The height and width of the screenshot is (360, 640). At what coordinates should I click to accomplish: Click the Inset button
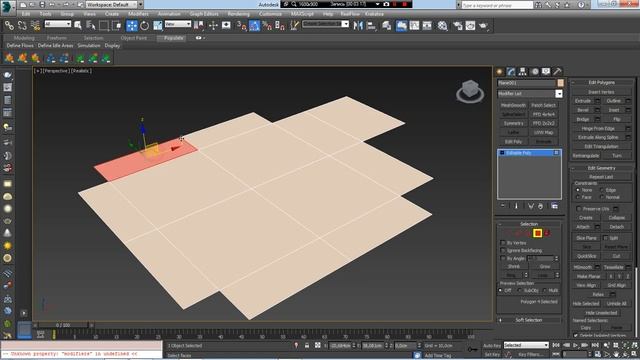pos(613,110)
